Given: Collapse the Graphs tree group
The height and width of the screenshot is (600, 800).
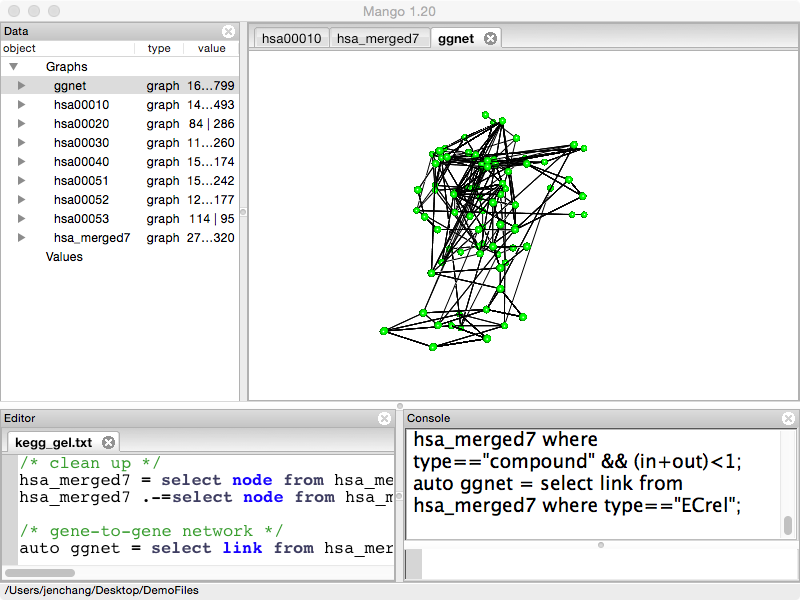Looking at the screenshot, I should (x=14, y=67).
